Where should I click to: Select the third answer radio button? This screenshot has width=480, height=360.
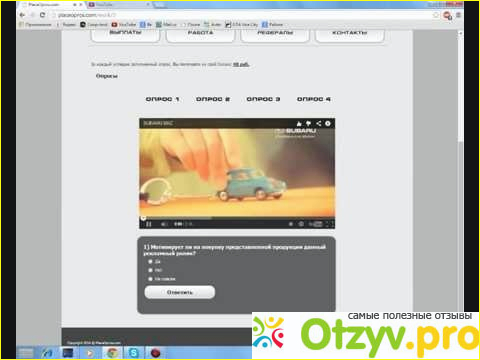point(150,279)
